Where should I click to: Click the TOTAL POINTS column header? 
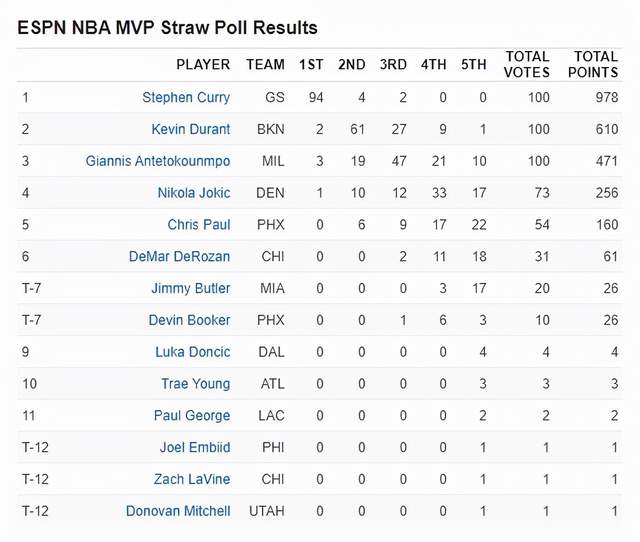pyautogui.click(x=594, y=64)
